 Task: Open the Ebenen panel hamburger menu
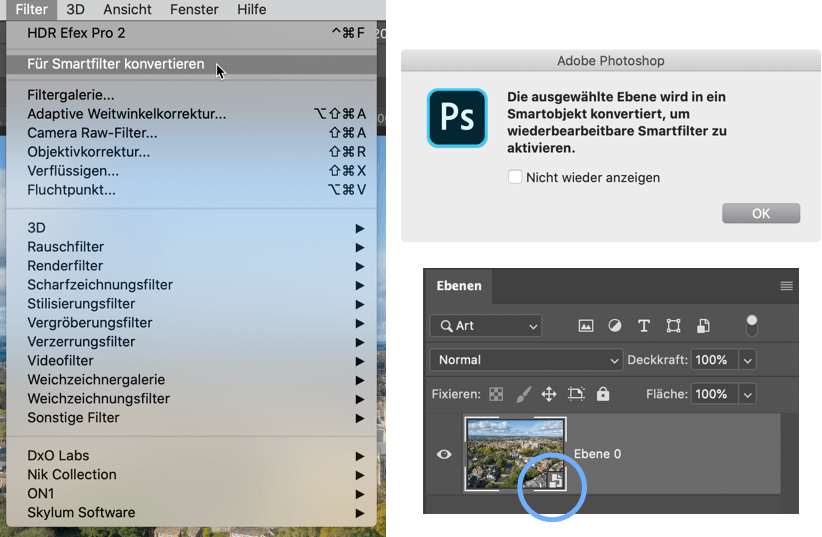pyautogui.click(x=786, y=286)
